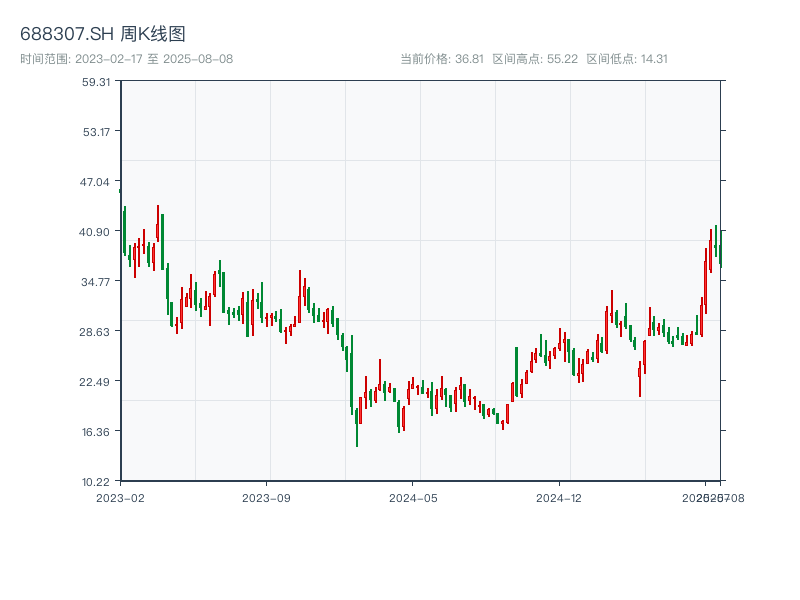Click the y-axis value 16.36

pos(96,432)
